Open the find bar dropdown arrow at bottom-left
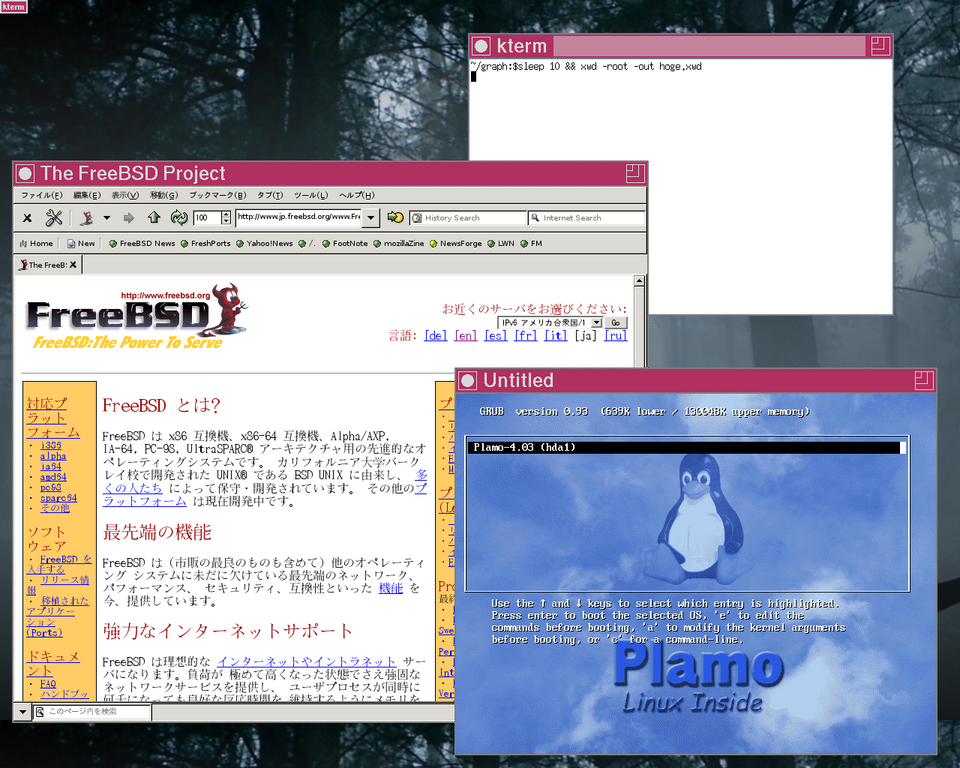The width and height of the screenshot is (960, 768). point(23,711)
